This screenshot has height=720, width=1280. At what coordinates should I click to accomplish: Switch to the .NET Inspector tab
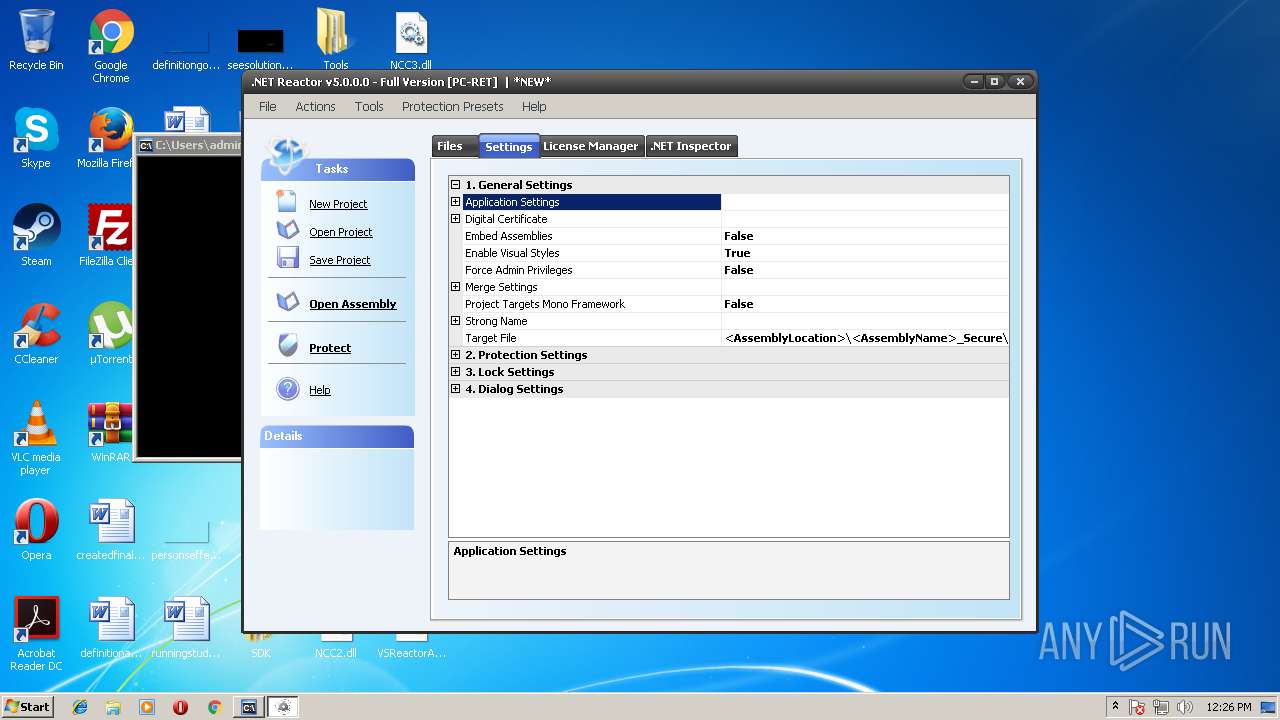[691, 146]
